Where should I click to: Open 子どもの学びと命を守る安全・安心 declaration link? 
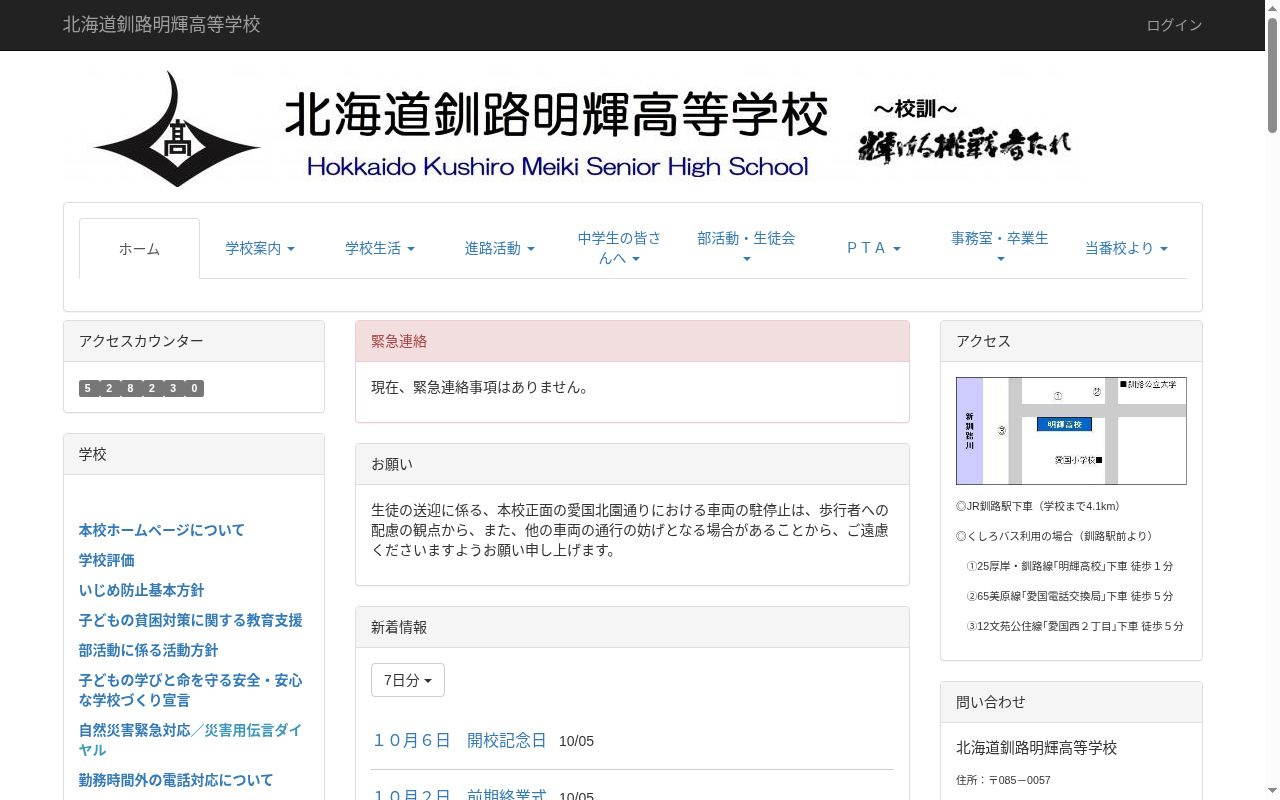(x=191, y=690)
